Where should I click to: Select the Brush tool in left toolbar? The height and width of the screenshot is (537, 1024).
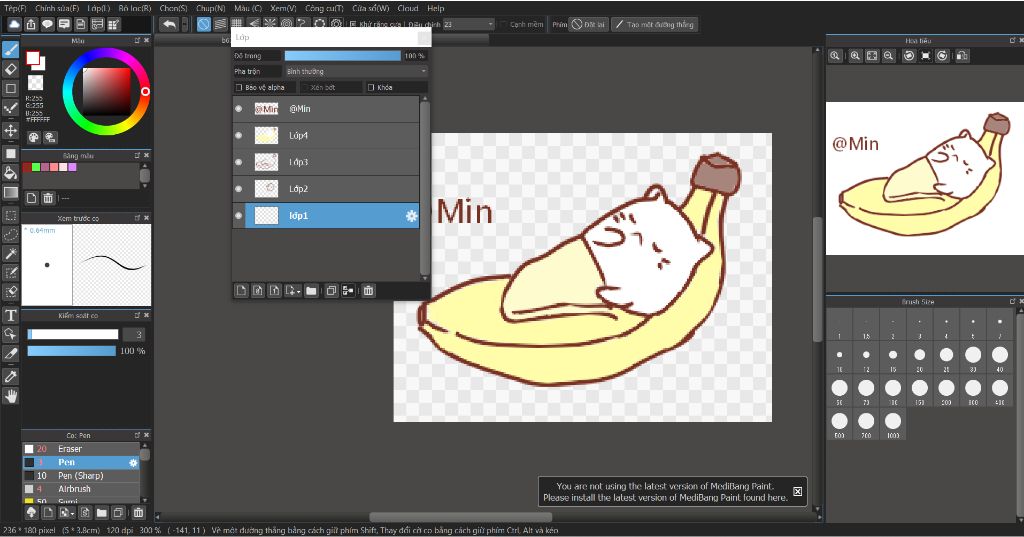click(x=11, y=49)
